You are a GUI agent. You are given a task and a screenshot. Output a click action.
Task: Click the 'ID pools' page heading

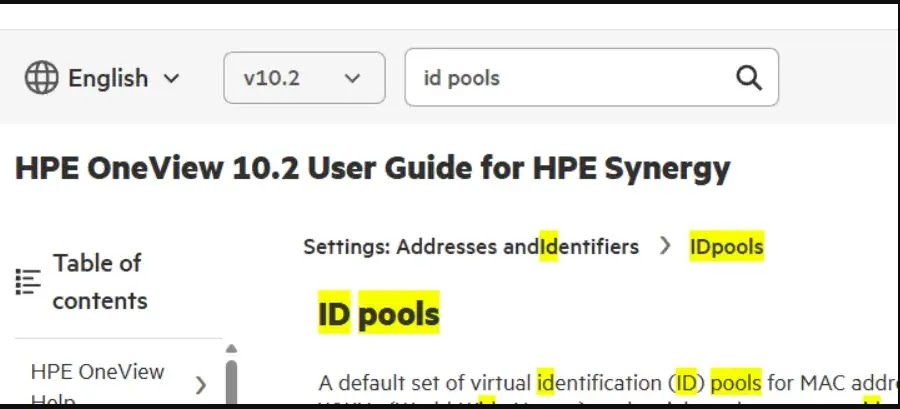point(379,313)
